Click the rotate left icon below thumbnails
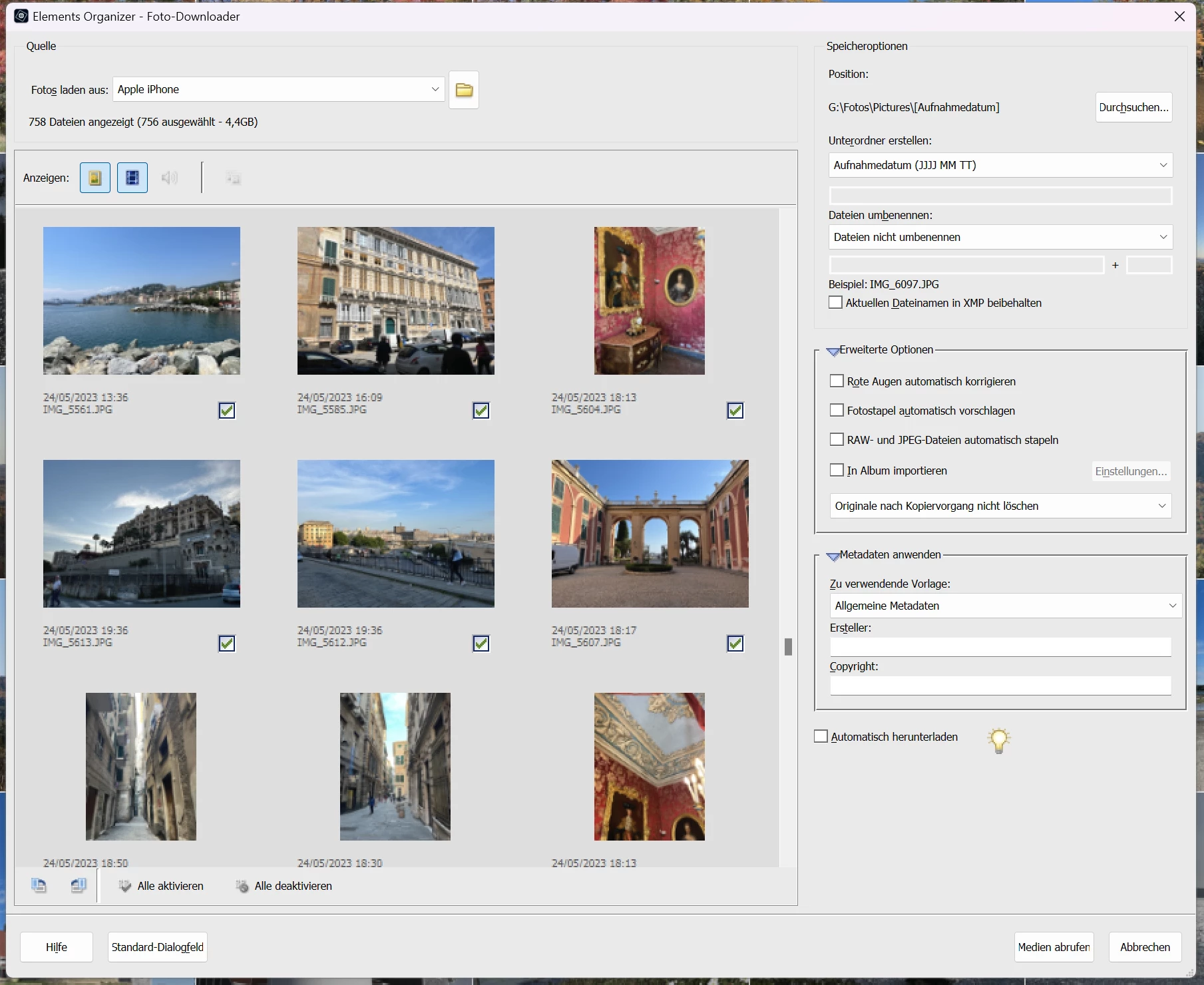 point(39,886)
